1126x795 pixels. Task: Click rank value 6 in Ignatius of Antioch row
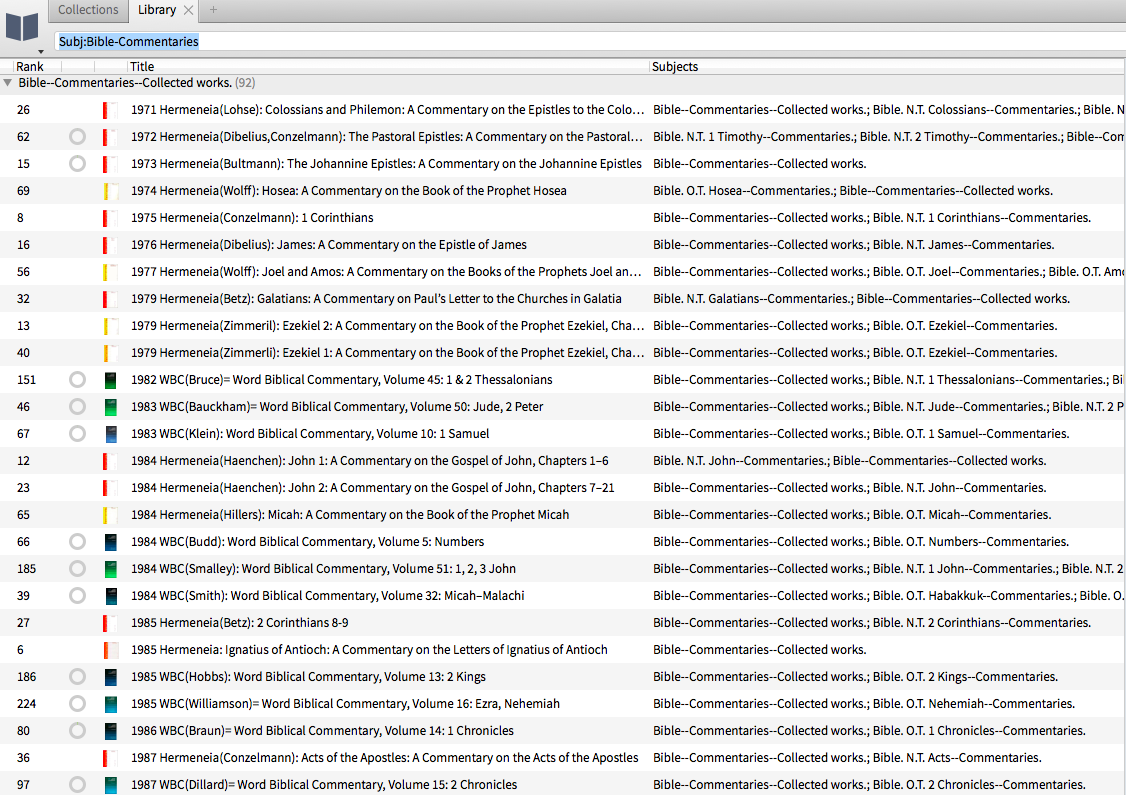pos(20,650)
